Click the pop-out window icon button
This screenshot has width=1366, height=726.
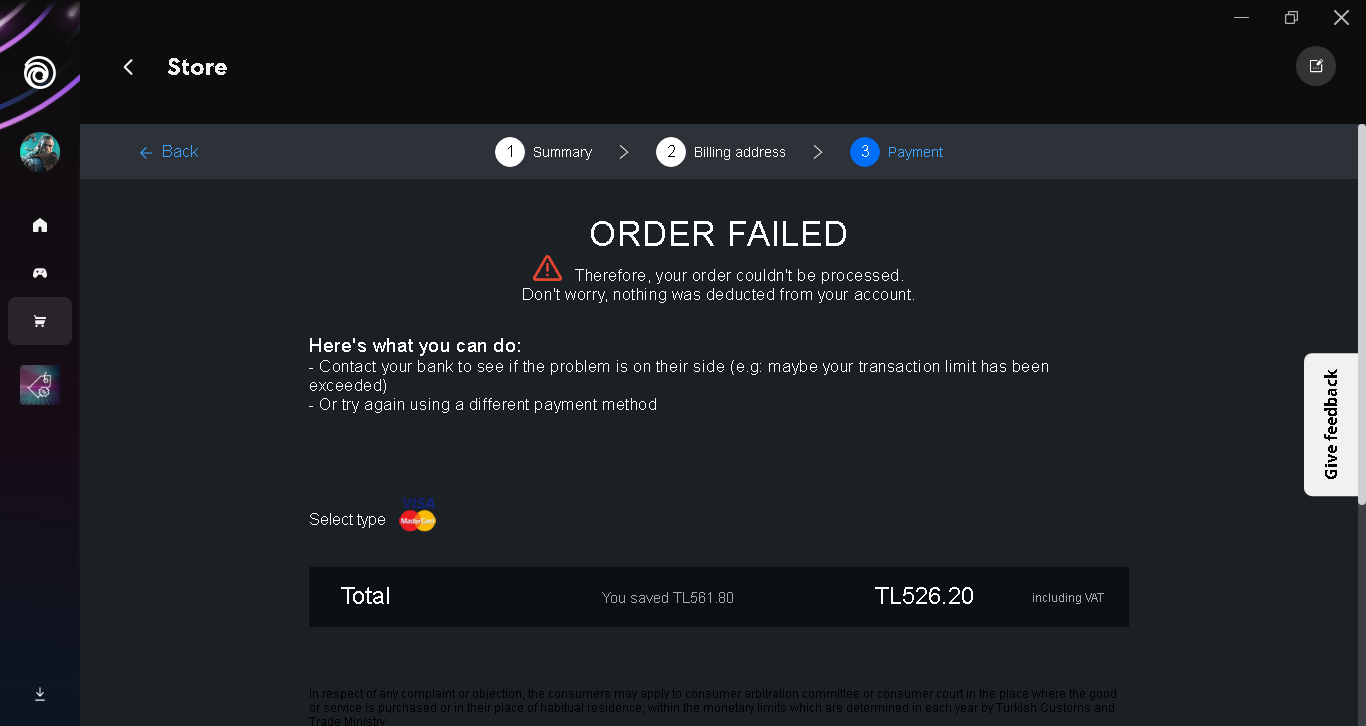[x=1316, y=66]
